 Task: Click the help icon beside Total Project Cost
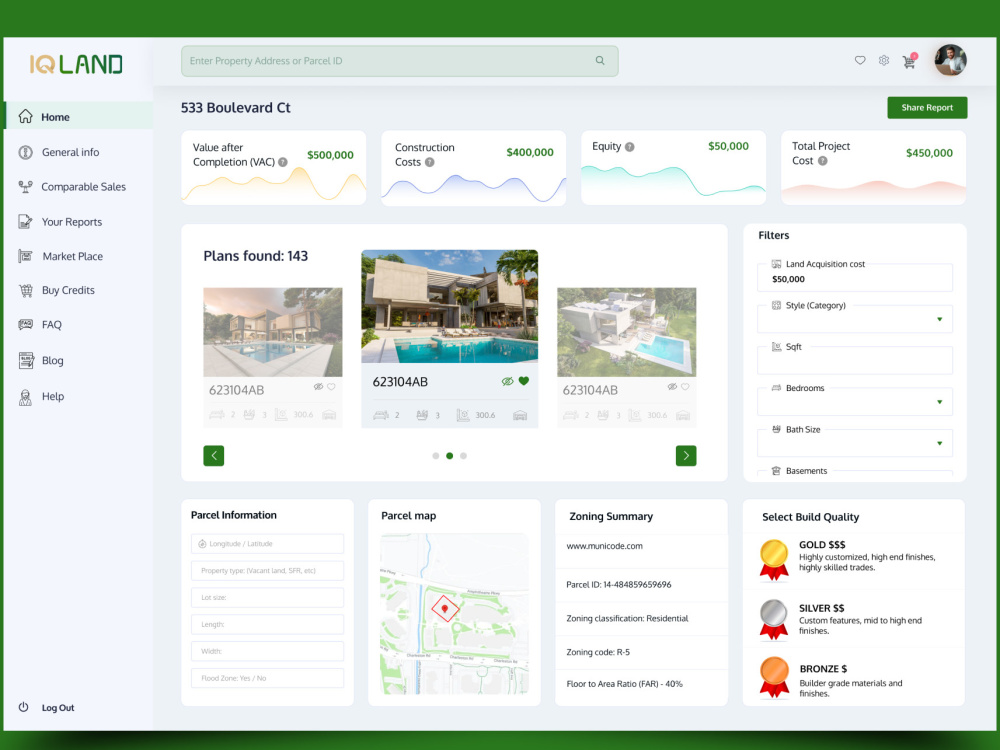tap(823, 161)
